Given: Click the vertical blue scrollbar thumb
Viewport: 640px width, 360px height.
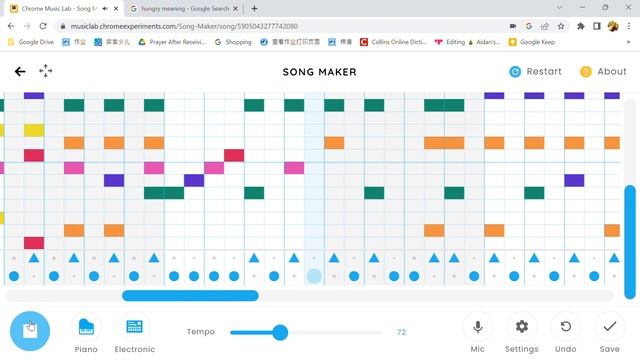Looking at the screenshot, I should click(630, 242).
